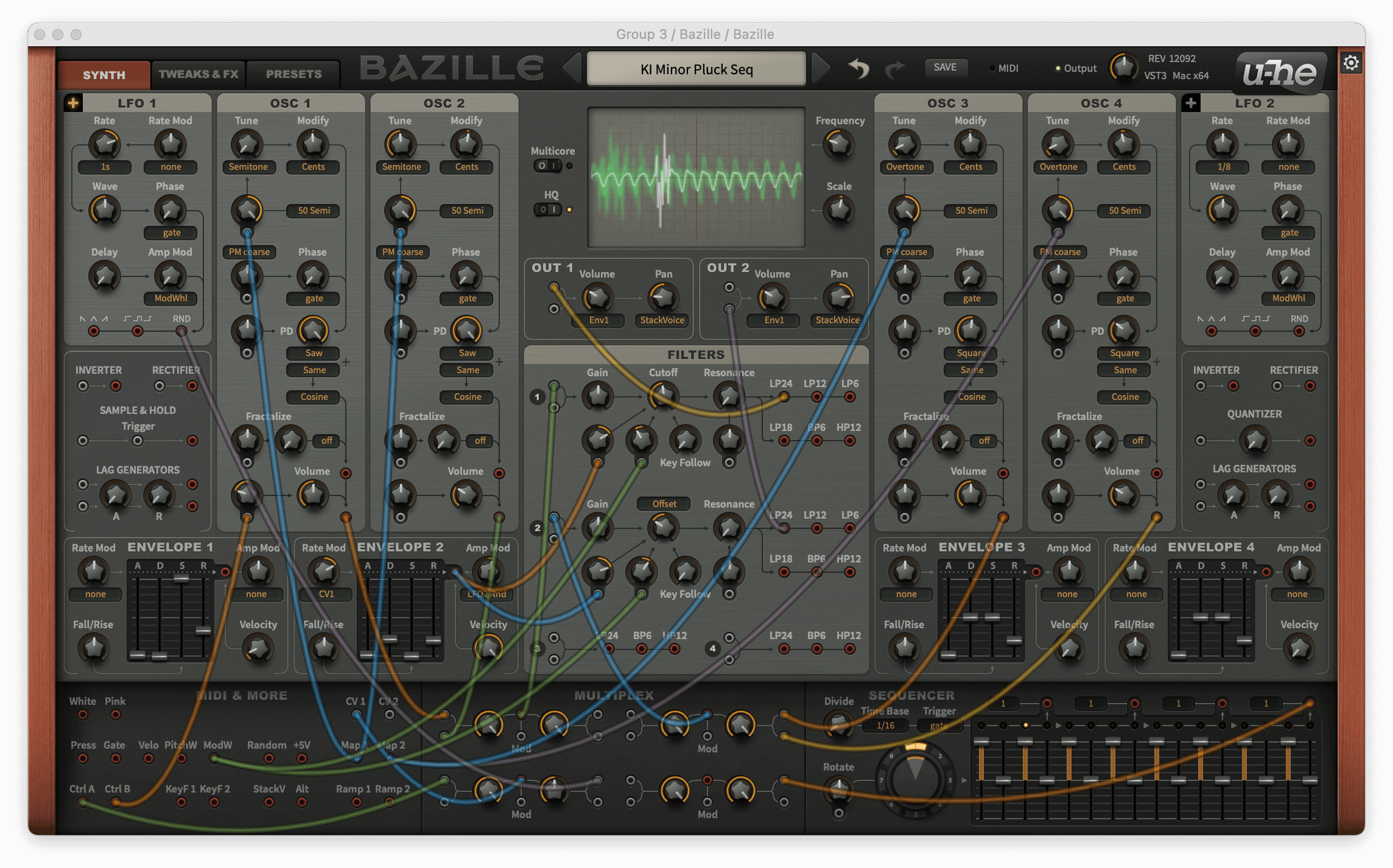Click OSC 2 Fractalize off selector
The height and width of the screenshot is (868, 1393).
(x=480, y=440)
